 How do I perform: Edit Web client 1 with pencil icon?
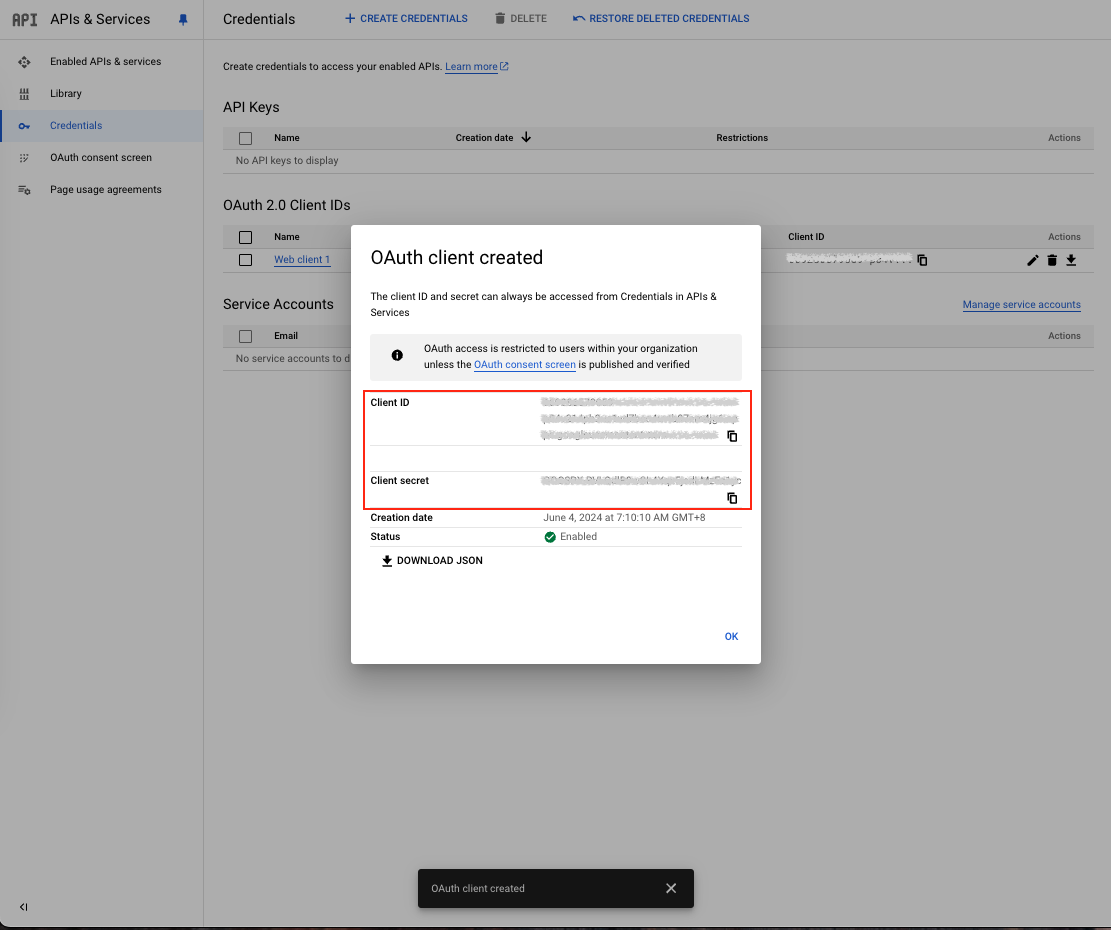[1032, 261]
